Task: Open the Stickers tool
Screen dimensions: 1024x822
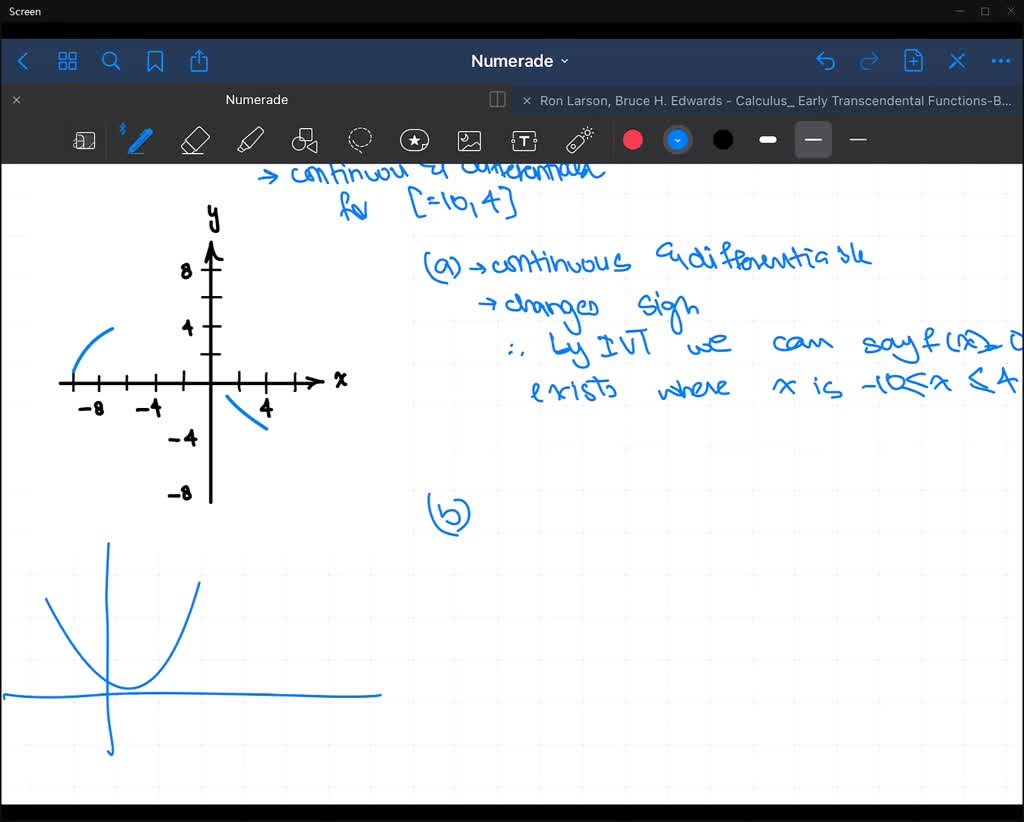Action: pyautogui.click(x=414, y=140)
